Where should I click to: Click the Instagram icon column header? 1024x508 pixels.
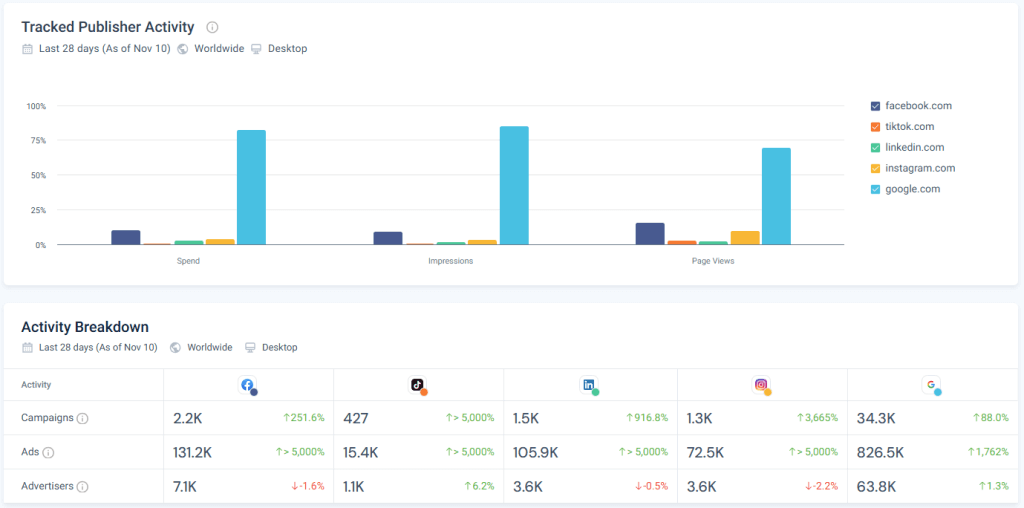click(x=762, y=385)
